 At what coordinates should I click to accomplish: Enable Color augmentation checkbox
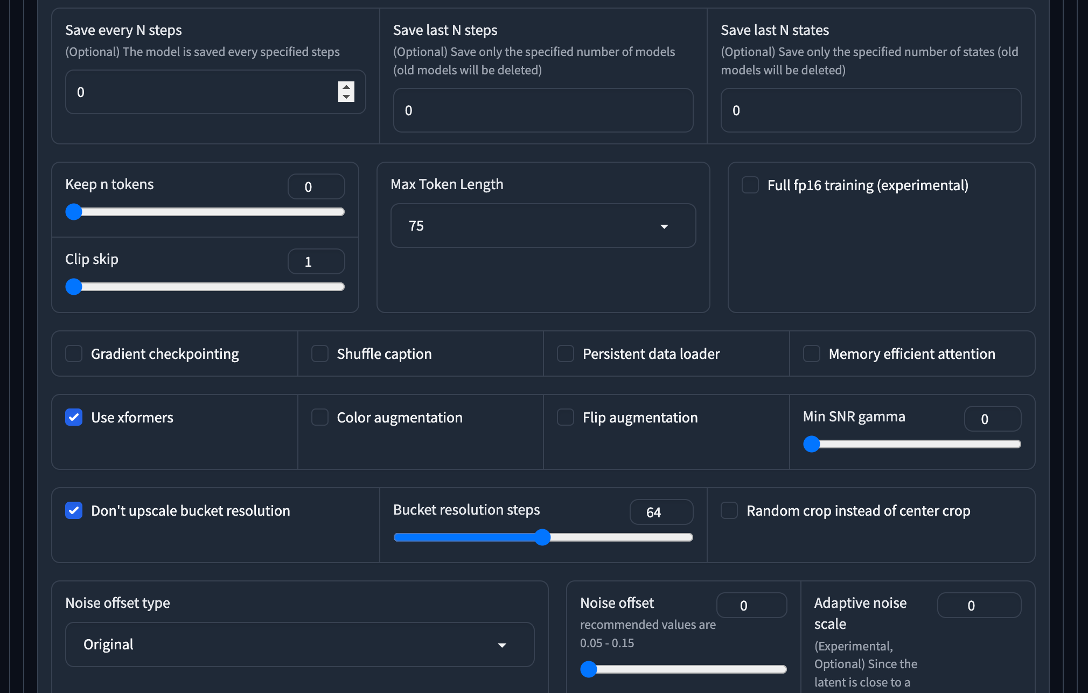coord(320,418)
